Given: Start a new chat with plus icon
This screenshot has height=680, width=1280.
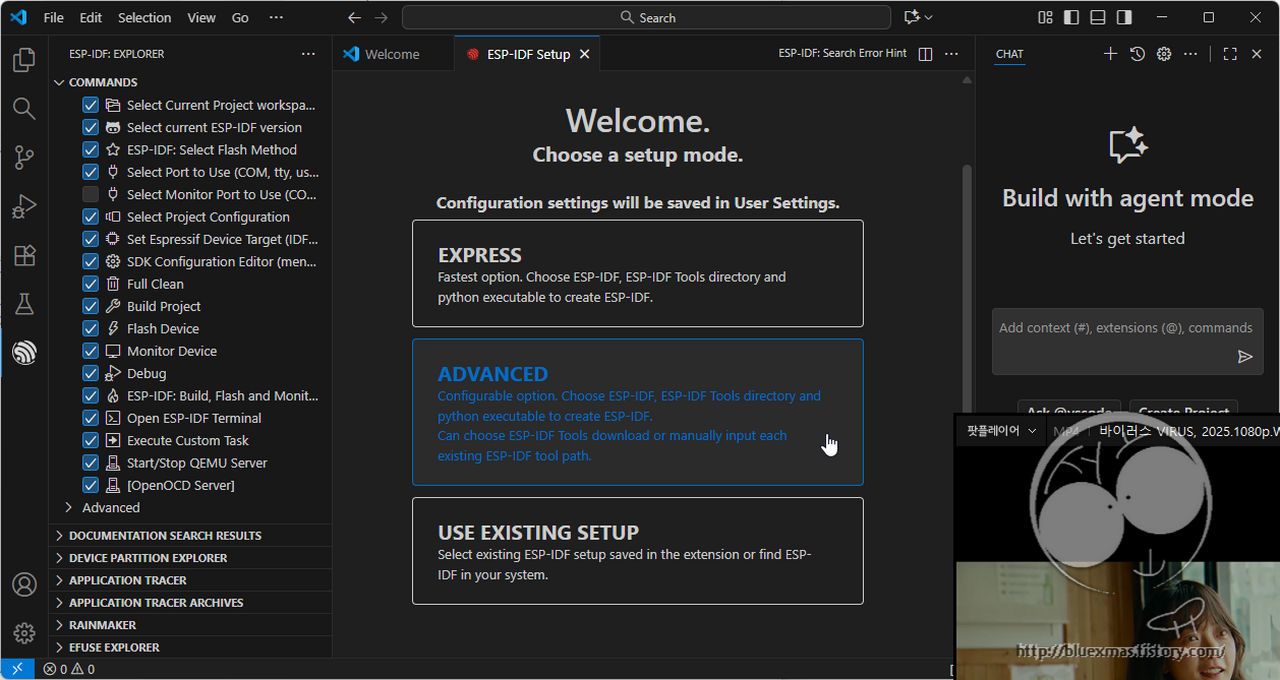Looking at the screenshot, I should [1110, 54].
